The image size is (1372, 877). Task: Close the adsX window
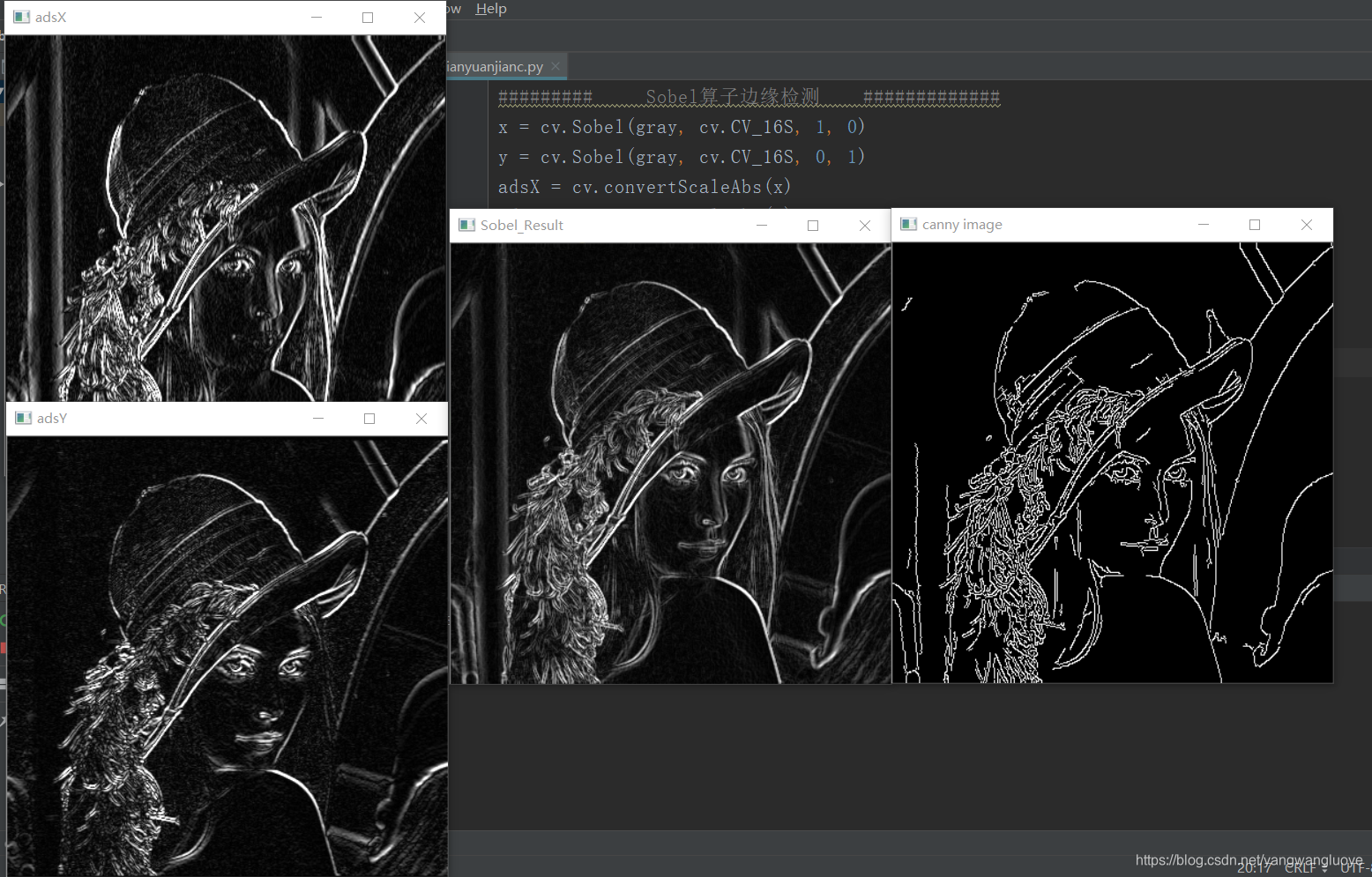pyautogui.click(x=420, y=18)
